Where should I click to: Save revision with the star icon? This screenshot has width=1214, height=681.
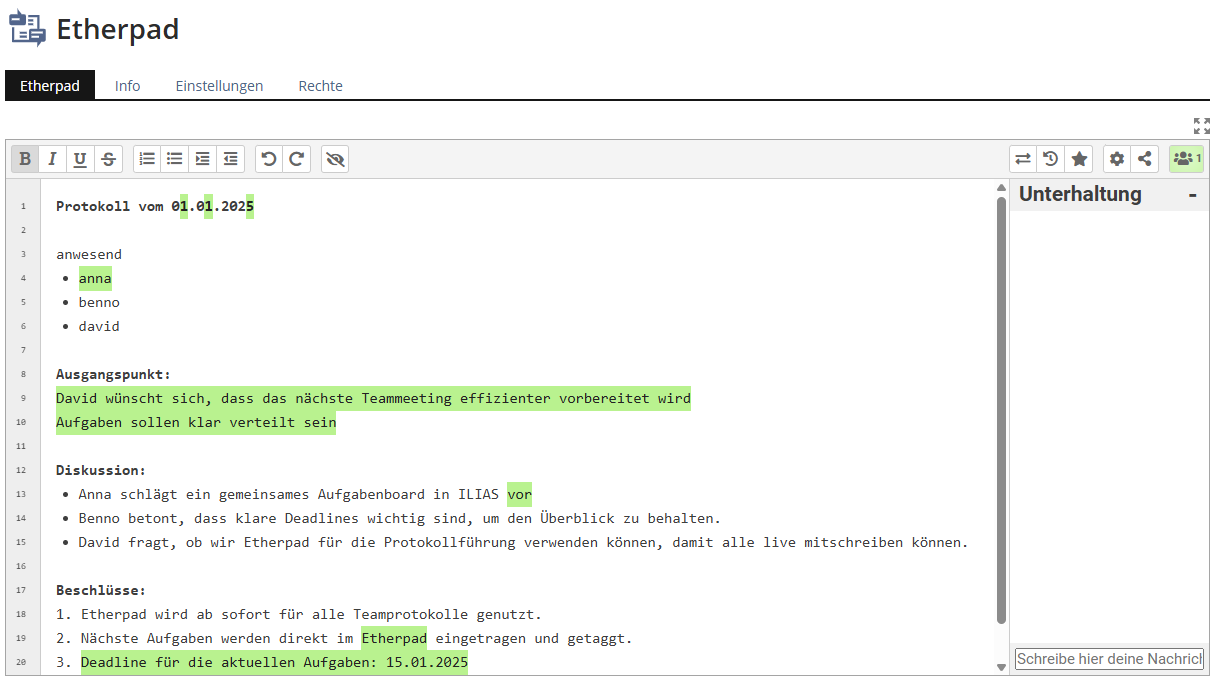(x=1079, y=159)
